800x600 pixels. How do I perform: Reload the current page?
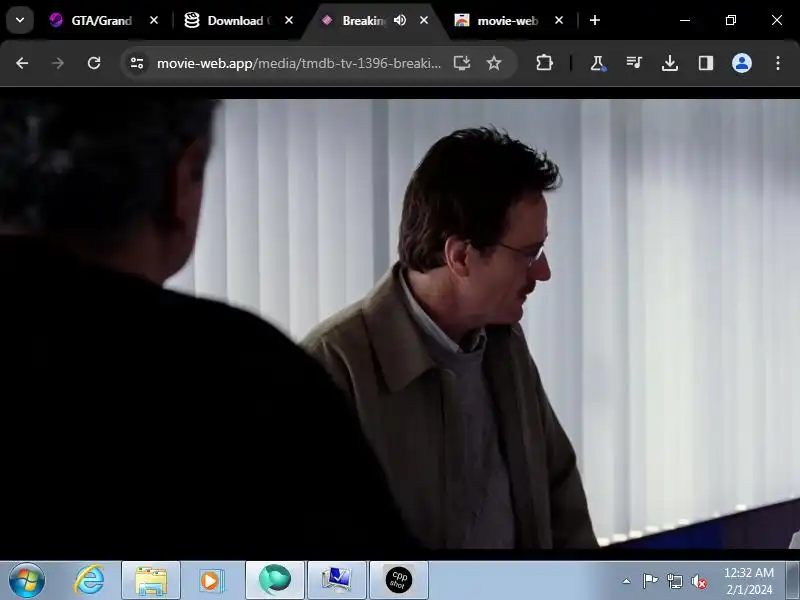[x=94, y=63]
